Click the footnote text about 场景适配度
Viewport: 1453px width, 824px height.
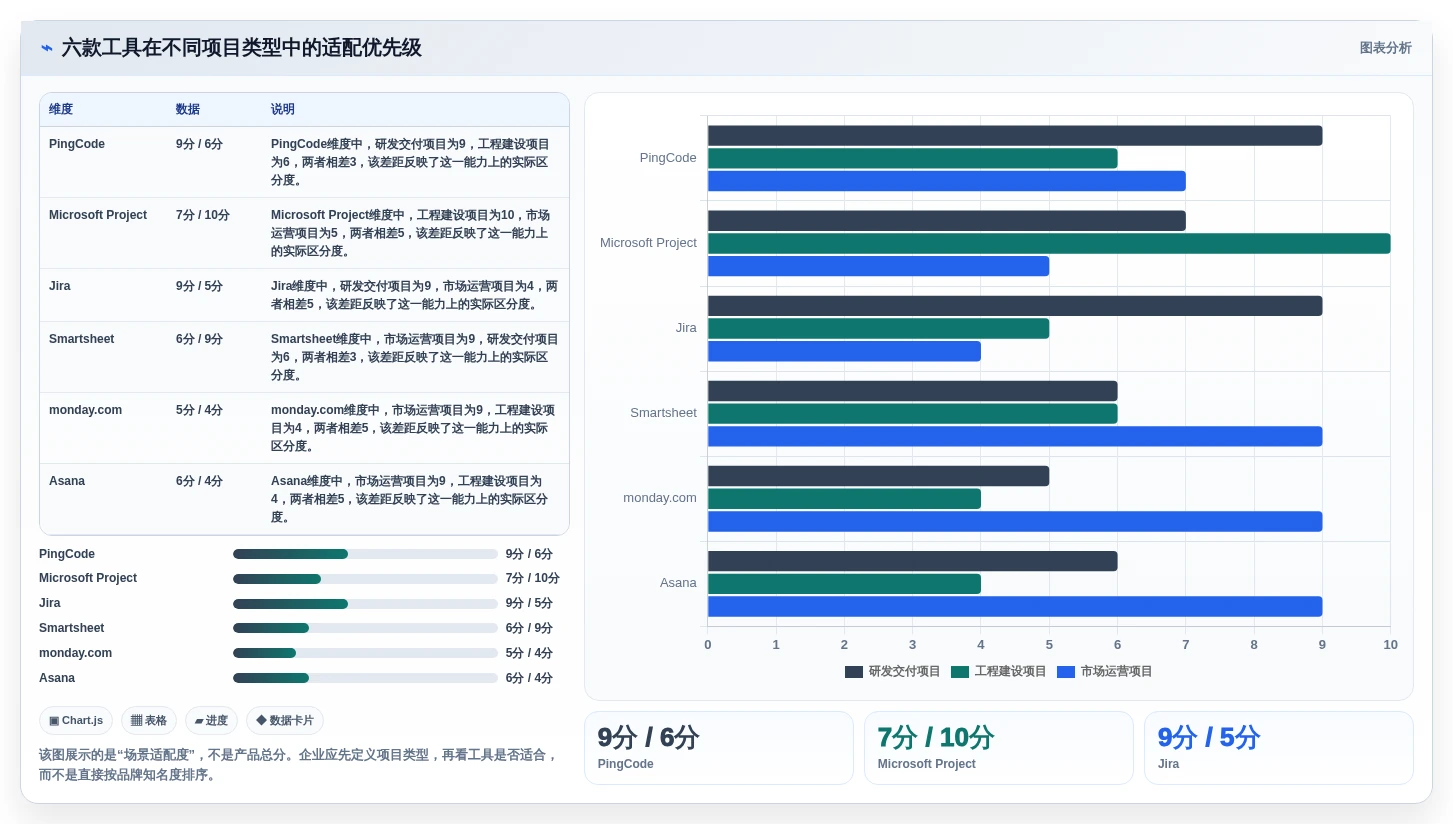coord(298,765)
